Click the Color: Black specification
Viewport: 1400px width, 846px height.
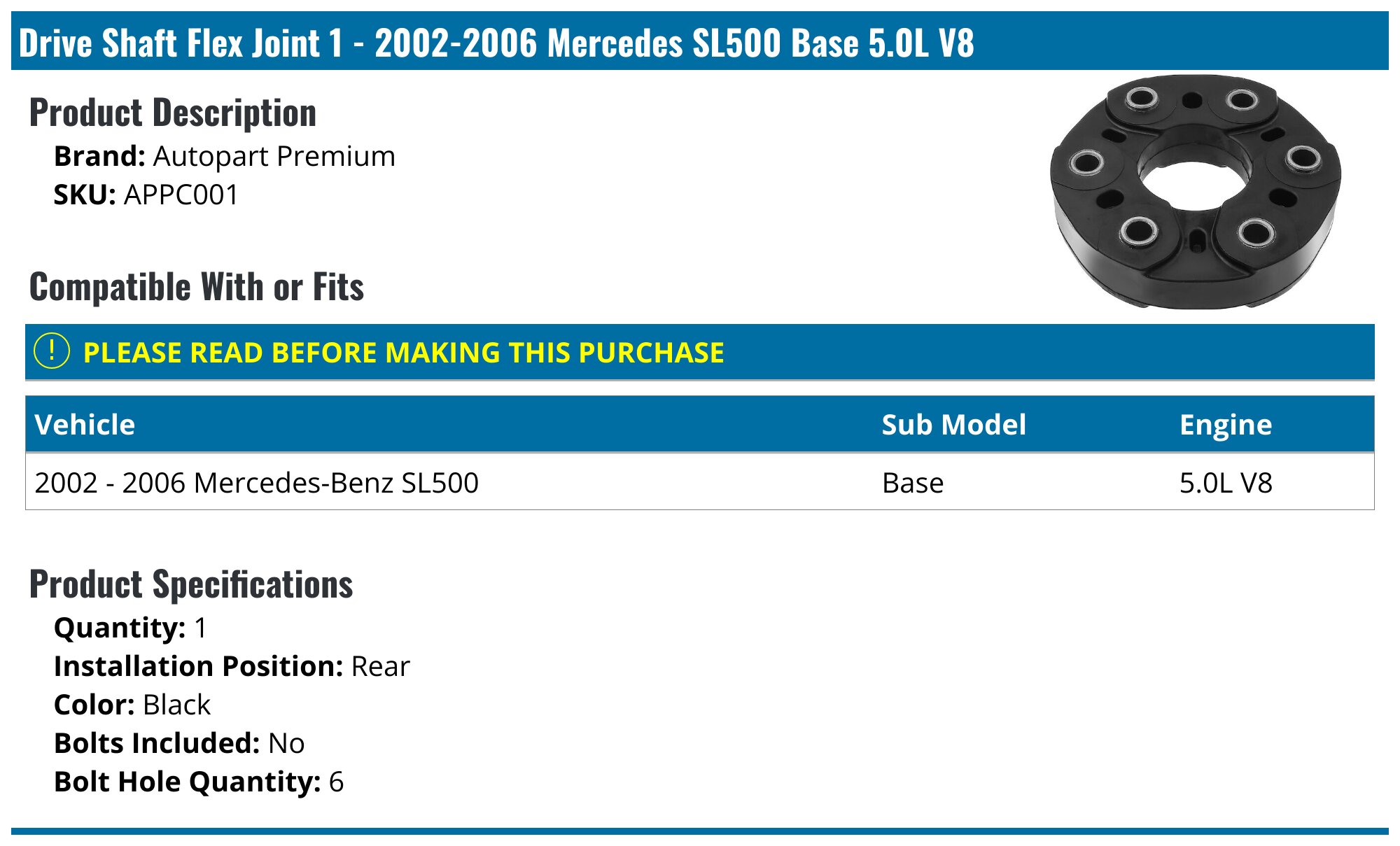(x=132, y=705)
